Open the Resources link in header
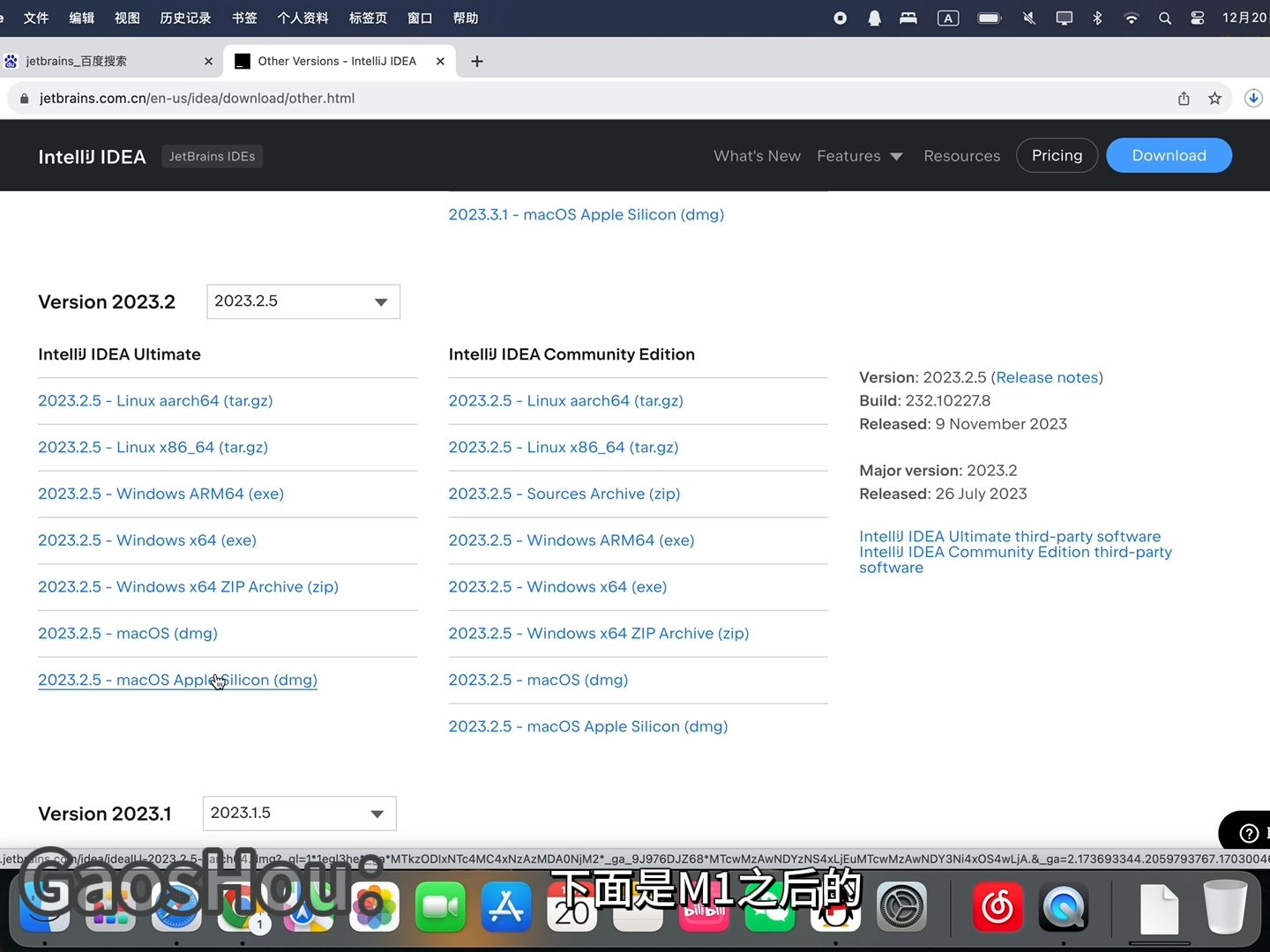Viewport: 1270px width, 952px height. tap(962, 156)
